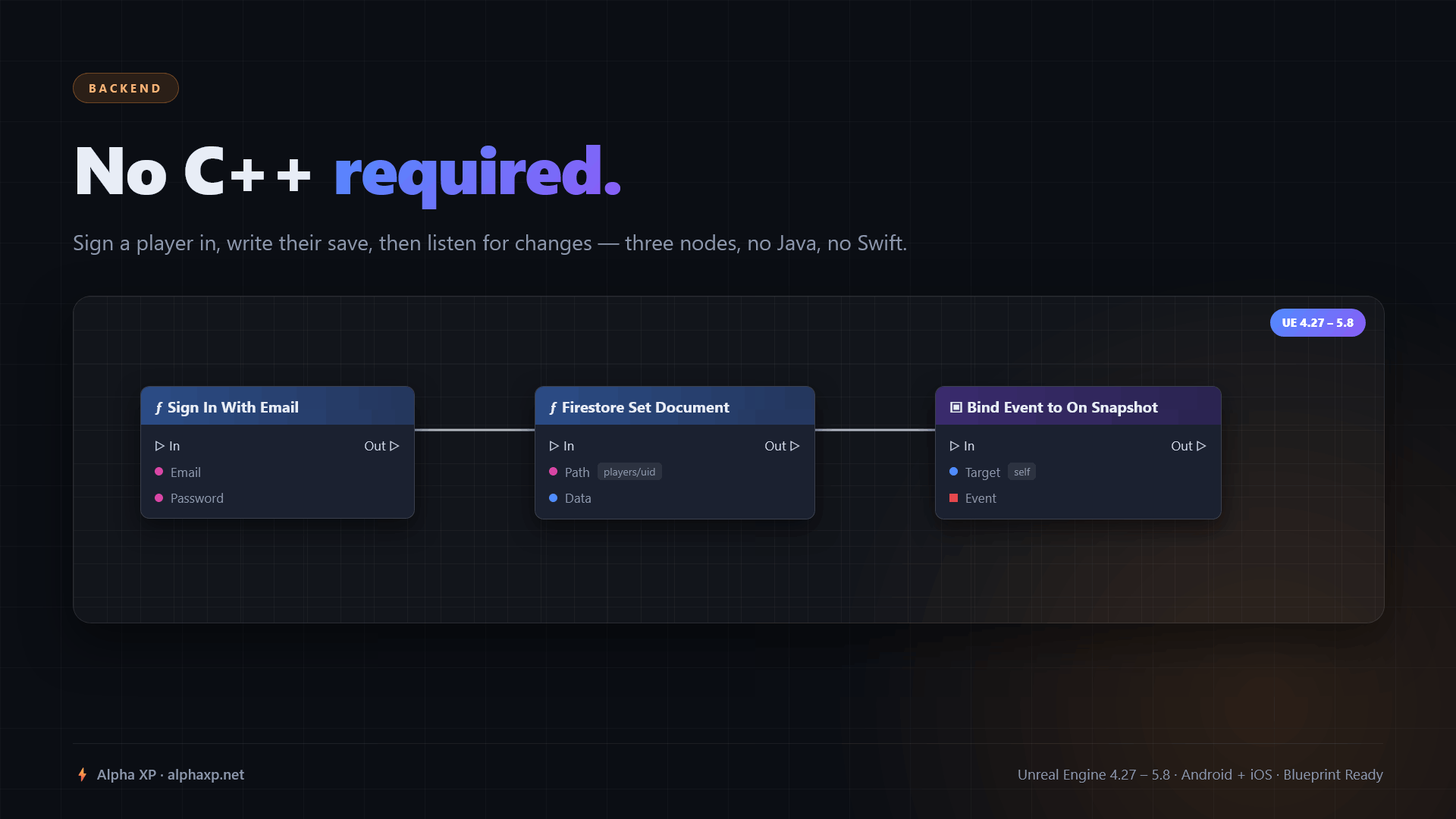Screen dimensions: 1456x819
Task: Click the event icon on Bind Event to On Snapshot
Action: [956, 407]
